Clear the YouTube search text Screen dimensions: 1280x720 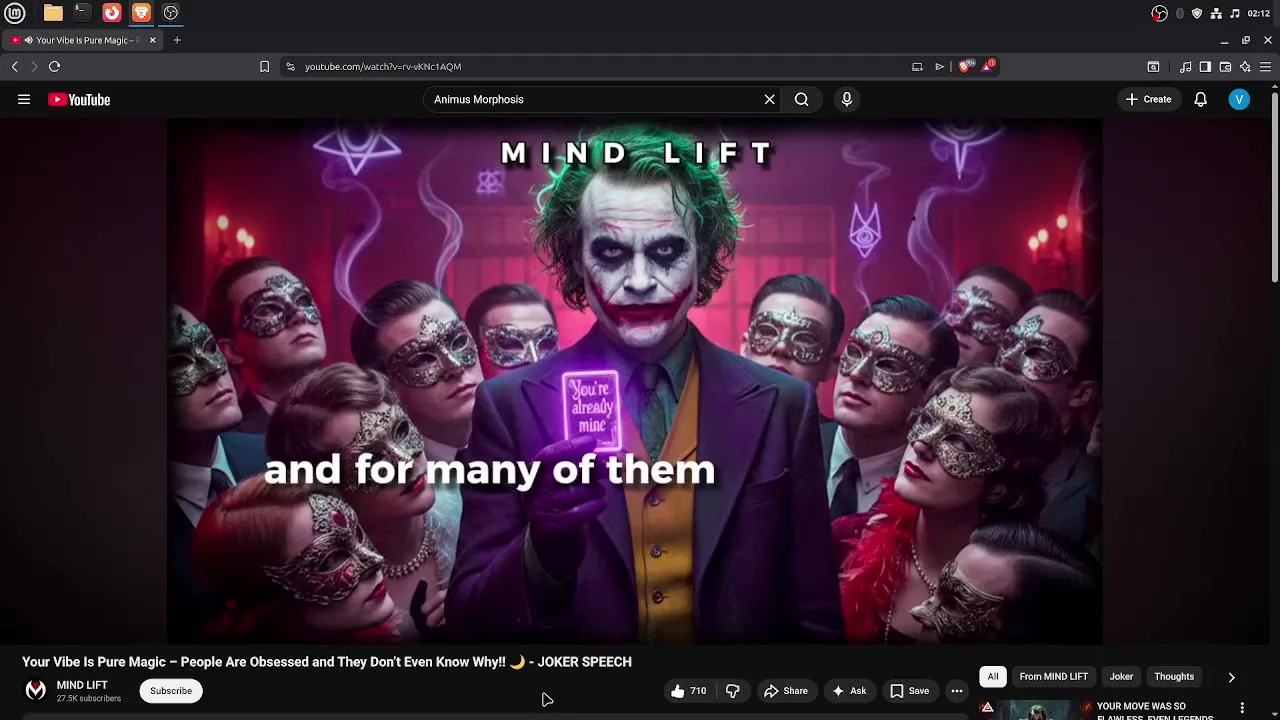769,99
